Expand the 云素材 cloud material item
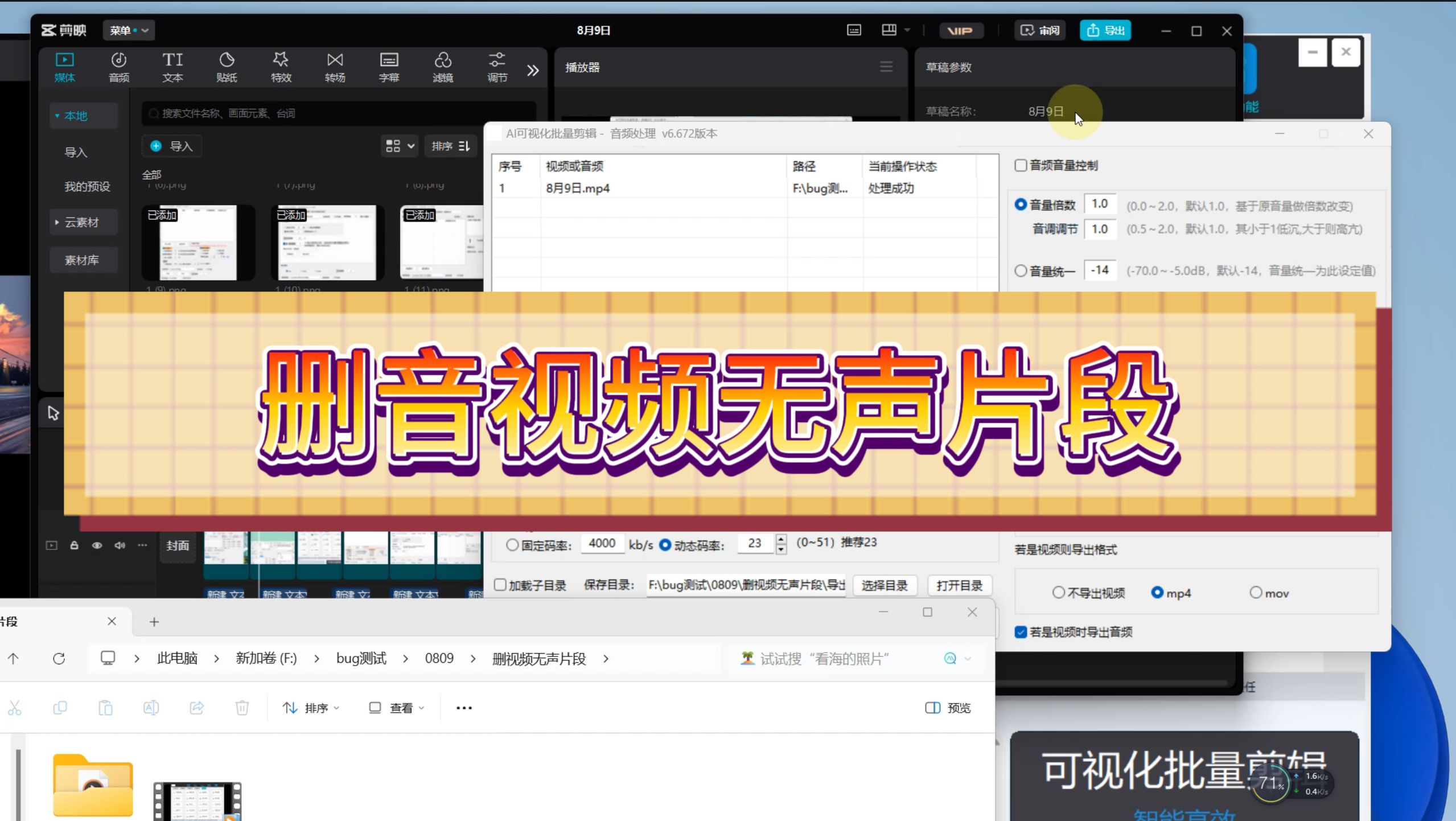This screenshot has width=1456, height=821. point(83,223)
